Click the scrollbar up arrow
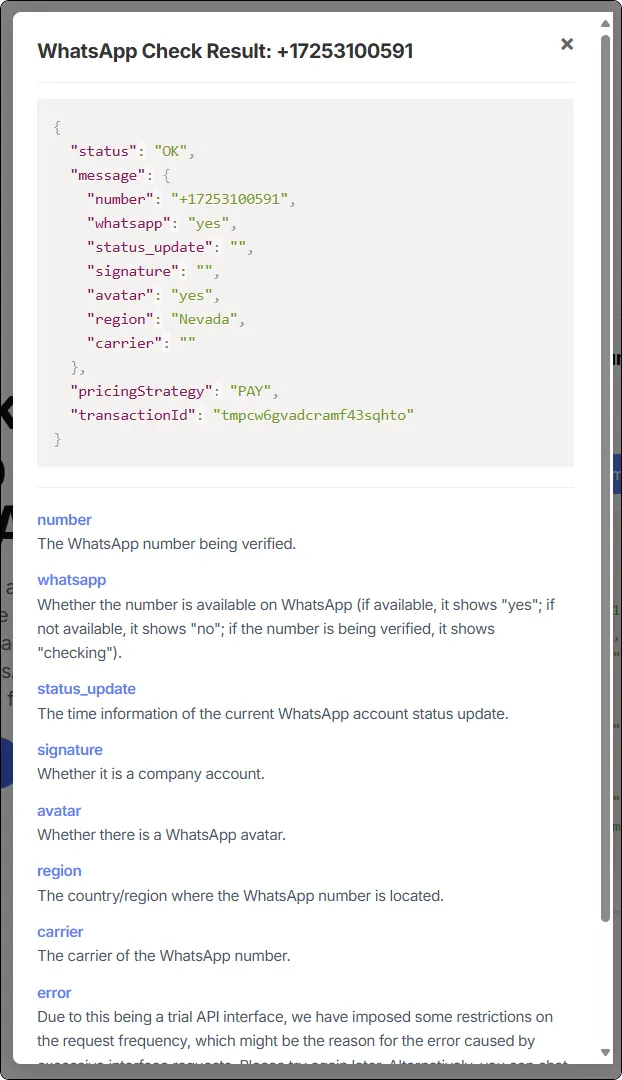The width and height of the screenshot is (622, 1080). (x=605, y=24)
